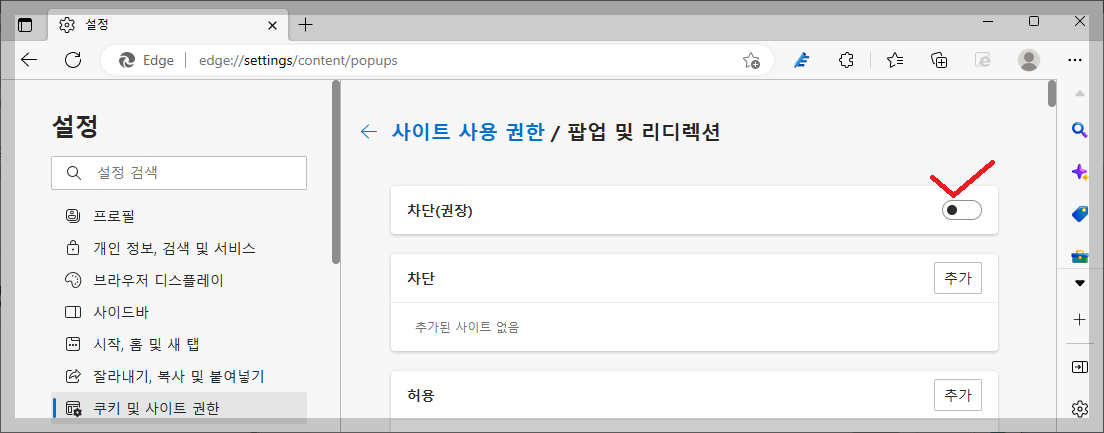Add this page to favorites star icon

pos(751,61)
